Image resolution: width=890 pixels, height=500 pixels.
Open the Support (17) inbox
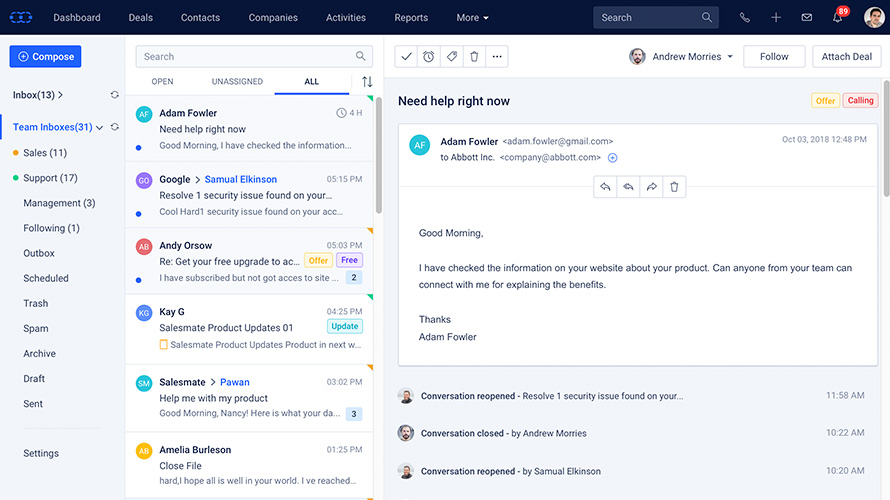(x=50, y=178)
